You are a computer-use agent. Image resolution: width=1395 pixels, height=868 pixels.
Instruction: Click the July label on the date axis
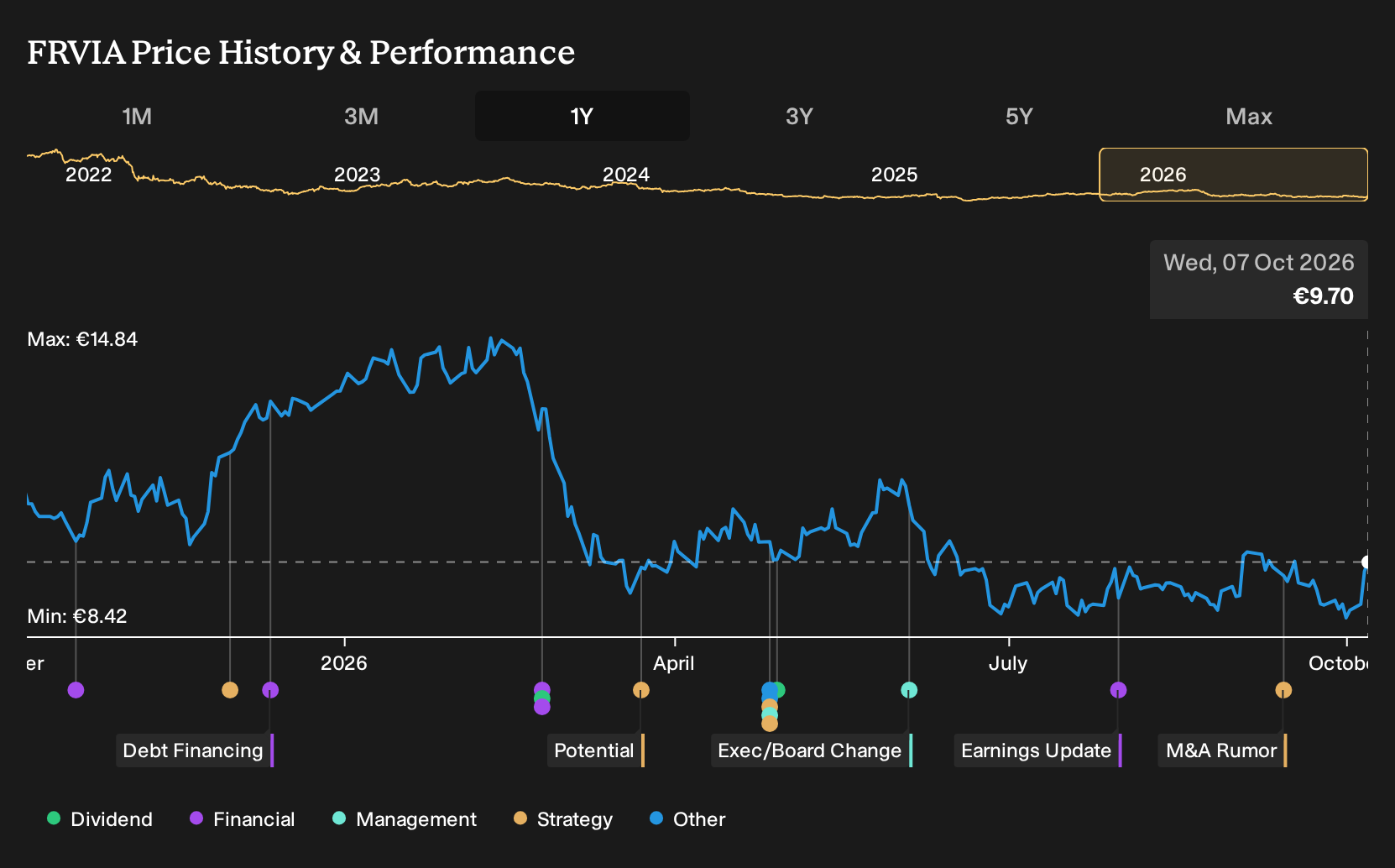[1008, 663]
